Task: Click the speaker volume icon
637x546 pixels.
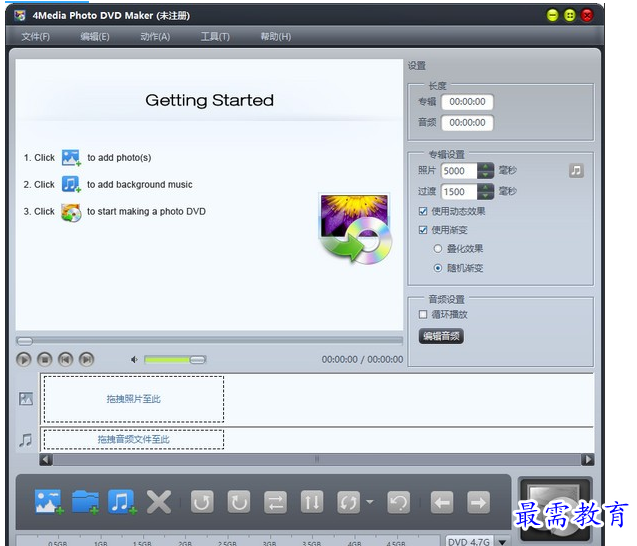Action: (x=134, y=360)
